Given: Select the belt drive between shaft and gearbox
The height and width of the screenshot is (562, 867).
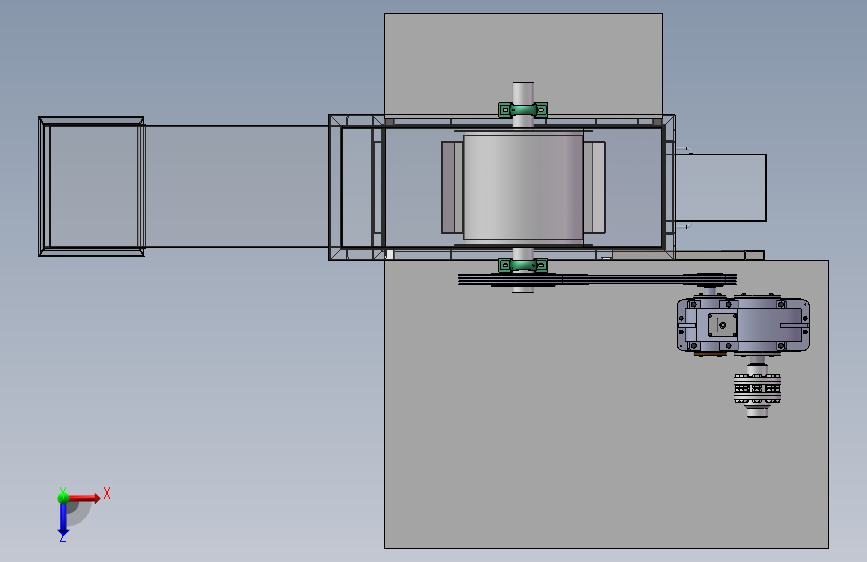Looking at the screenshot, I should pyautogui.click(x=597, y=280).
